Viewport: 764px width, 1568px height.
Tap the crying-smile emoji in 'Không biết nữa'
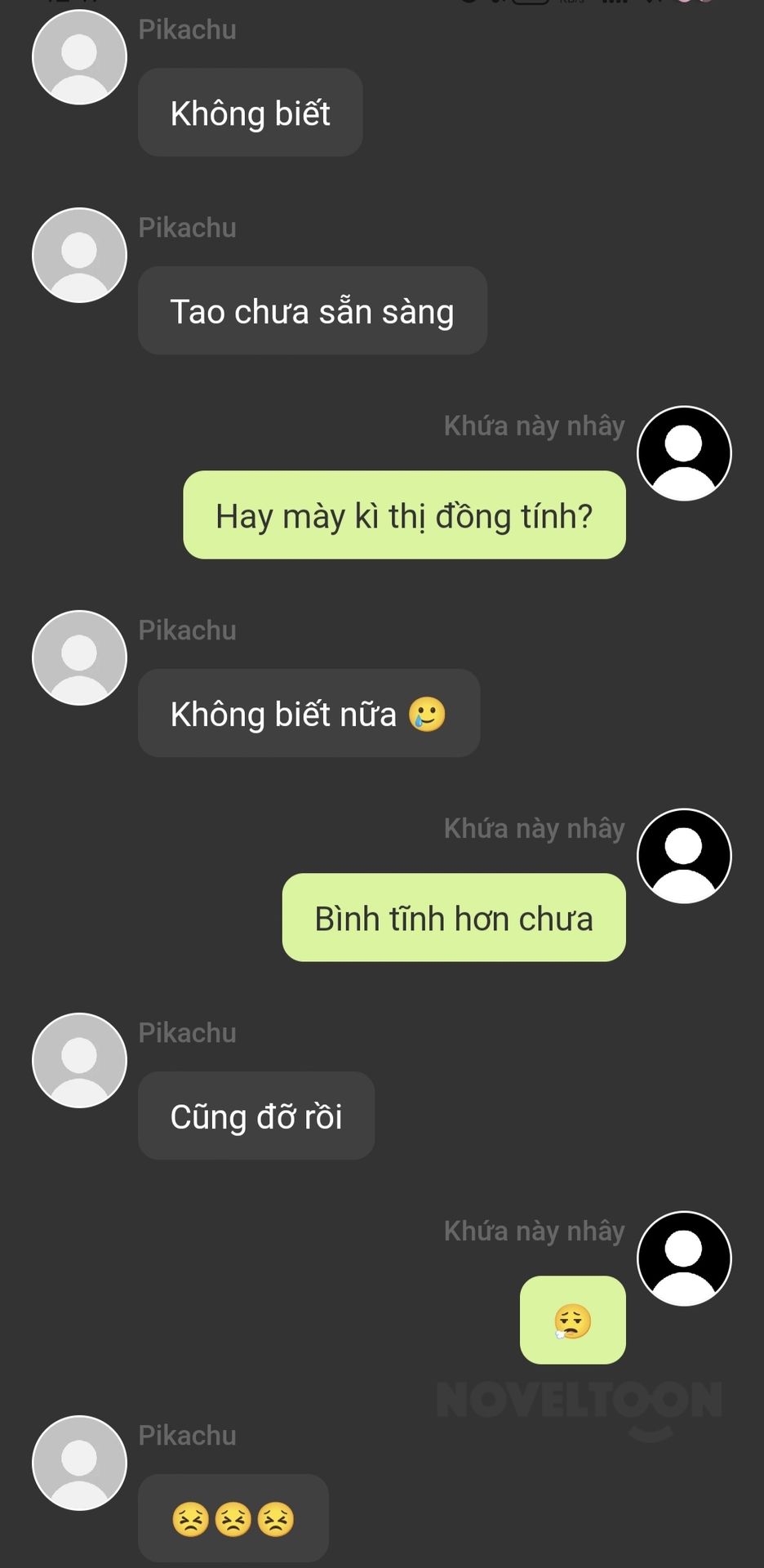(427, 714)
